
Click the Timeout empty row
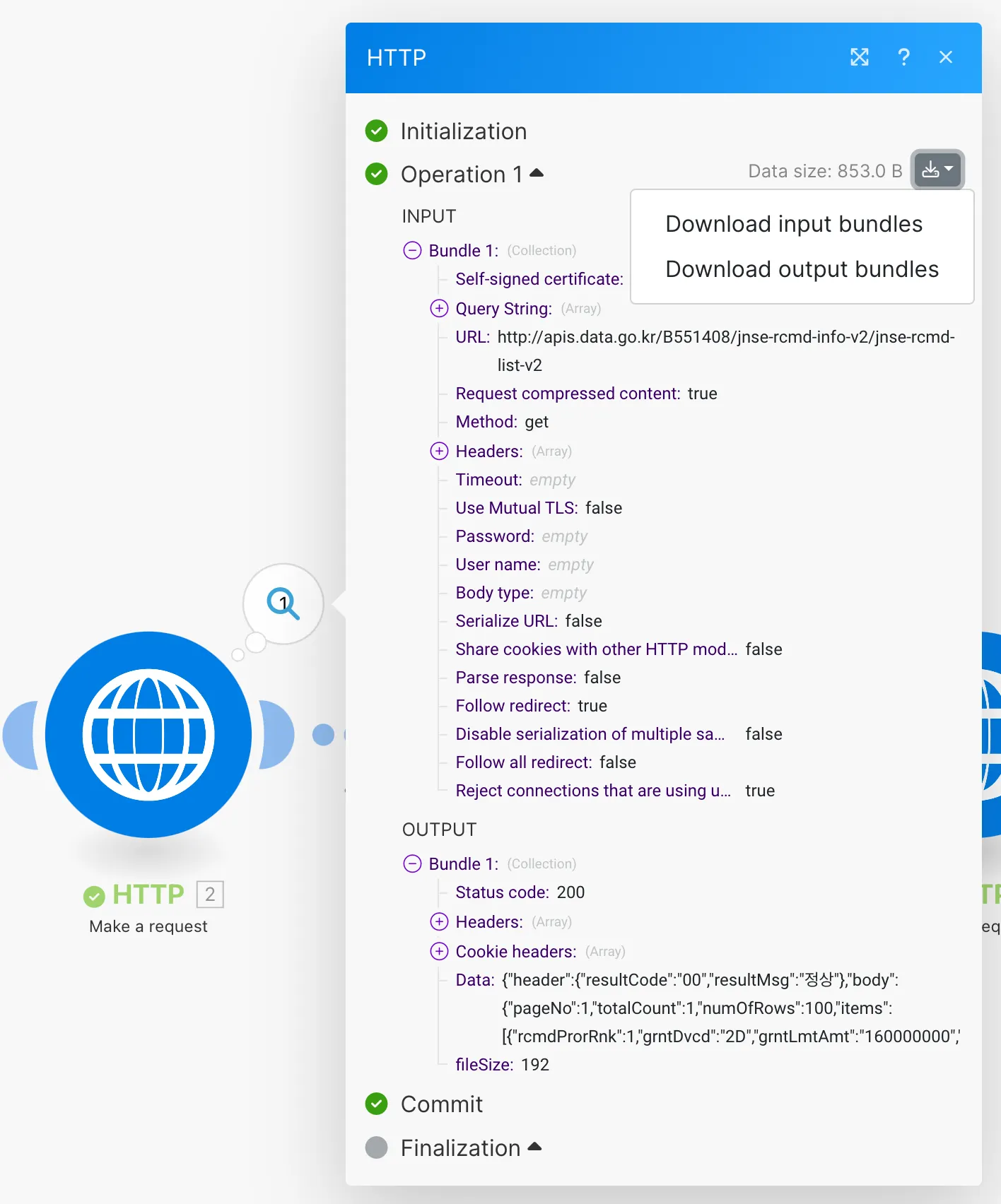[x=515, y=480]
